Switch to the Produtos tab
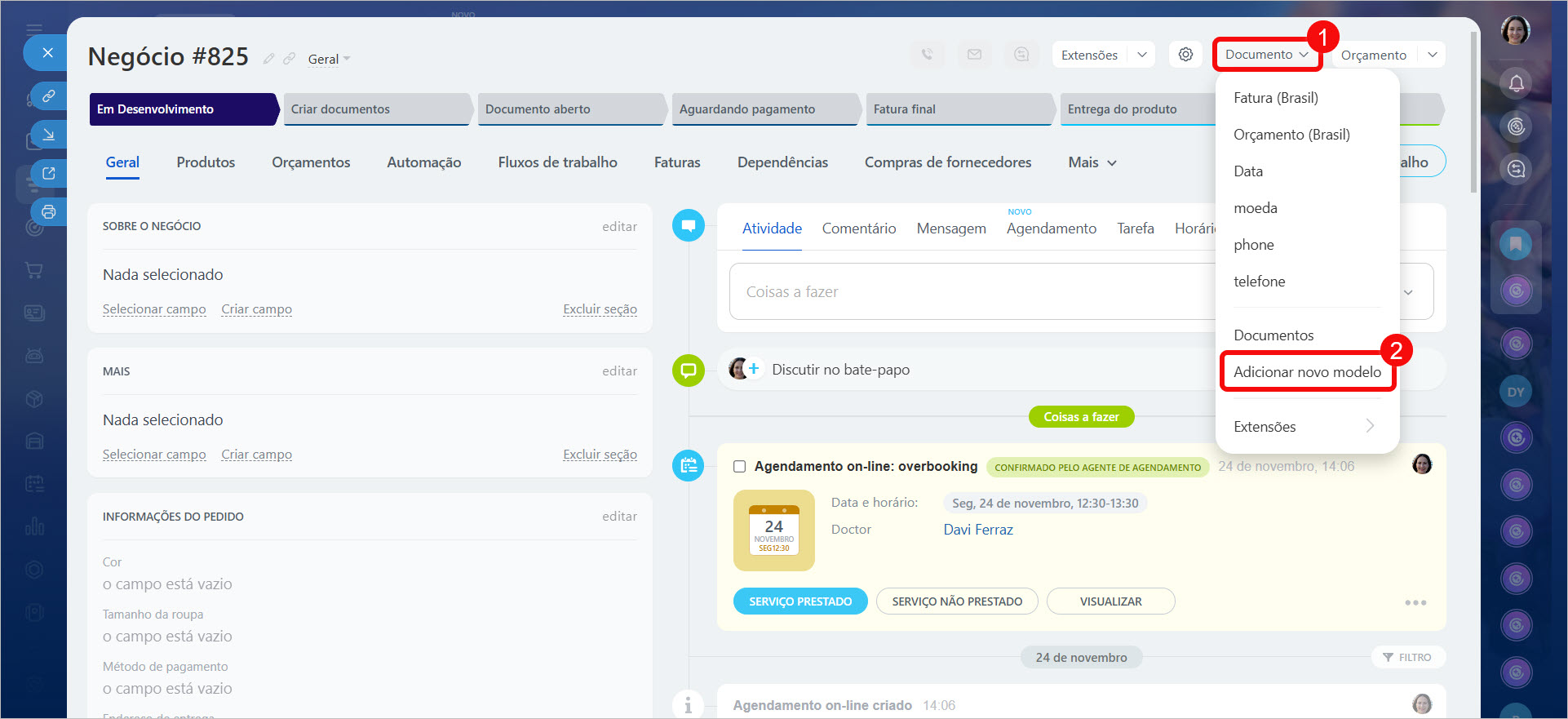 coord(206,162)
